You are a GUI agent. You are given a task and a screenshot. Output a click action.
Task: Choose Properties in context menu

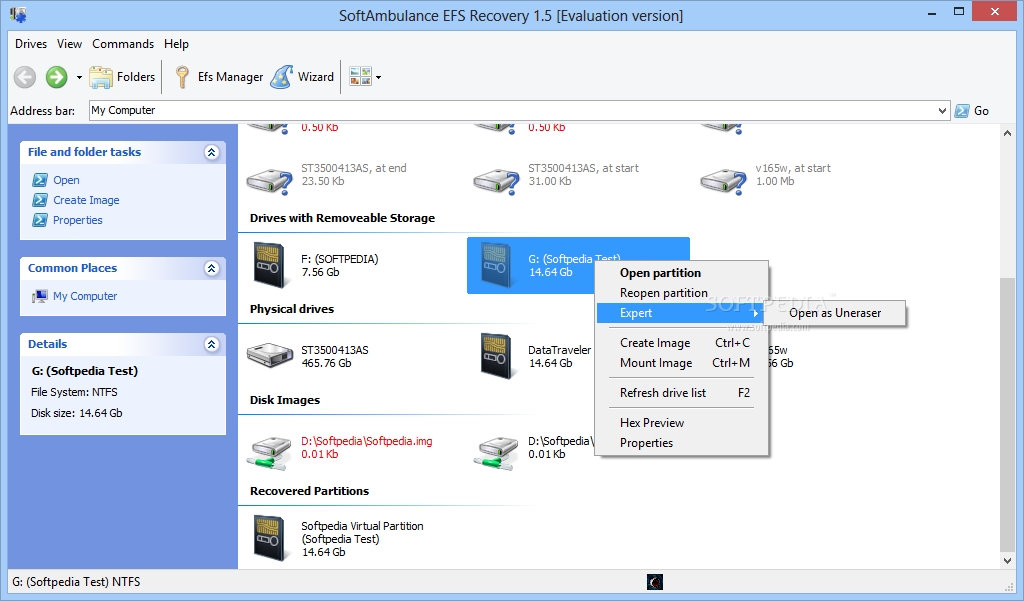tap(682, 444)
